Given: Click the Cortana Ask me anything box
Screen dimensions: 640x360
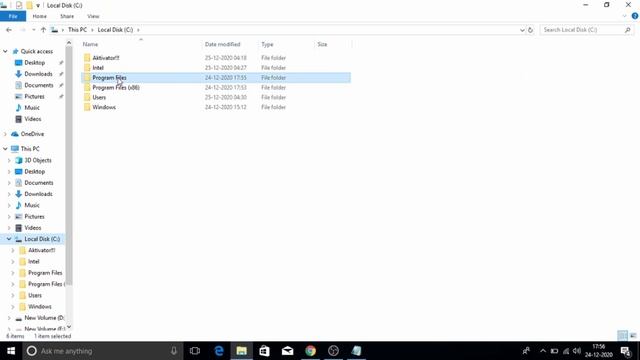Looking at the screenshot, I should click(x=102, y=351).
